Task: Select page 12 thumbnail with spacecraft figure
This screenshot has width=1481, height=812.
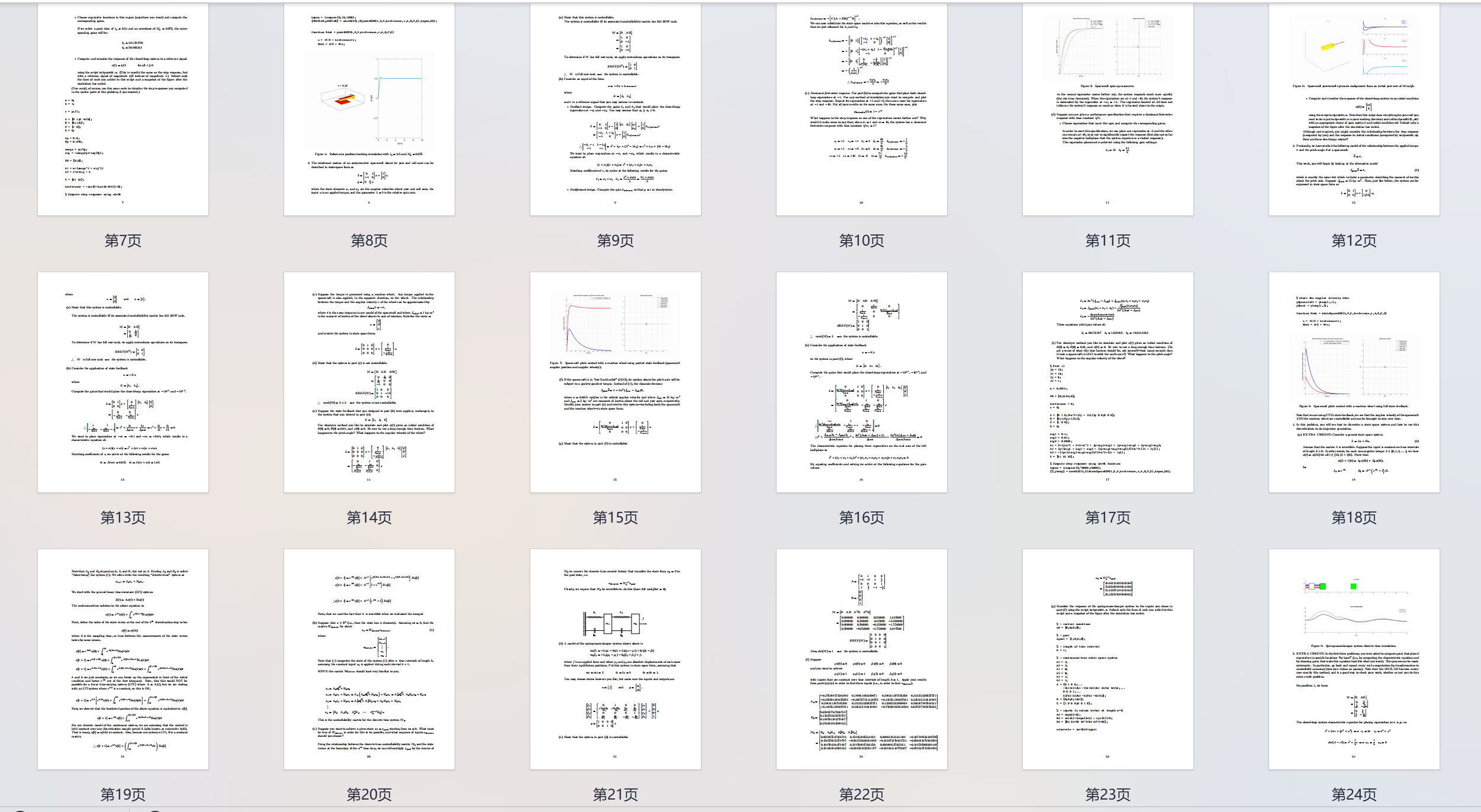Action: coord(1354,109)
